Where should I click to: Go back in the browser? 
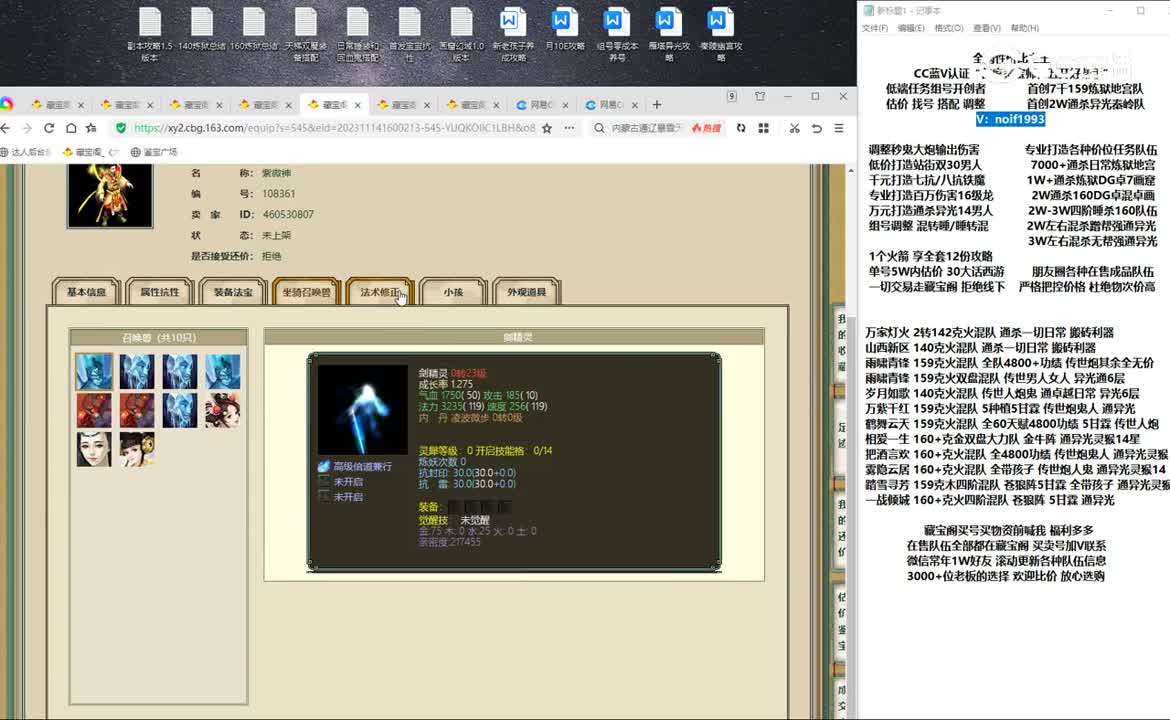click(x=6, y=128)
